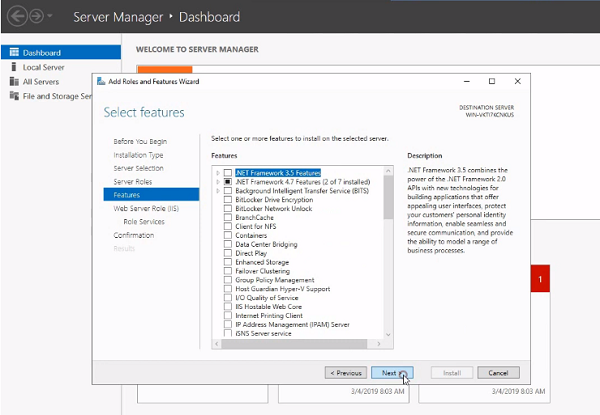Check Internet Printing Client checkbox
This screenshot has height=415, width=600.
point(228,316)
